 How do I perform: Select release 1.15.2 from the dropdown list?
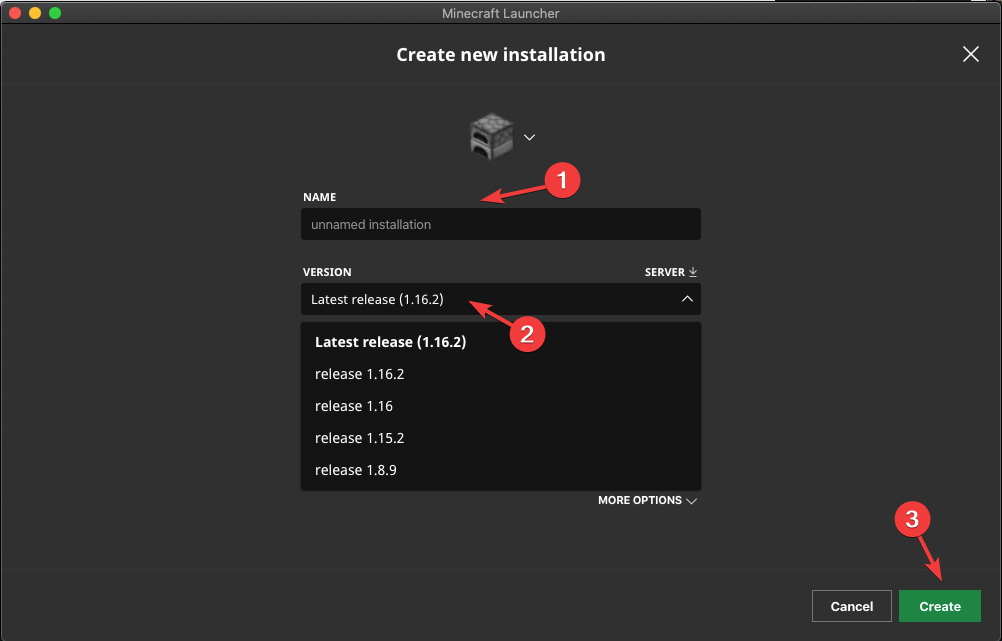point(500,438)
